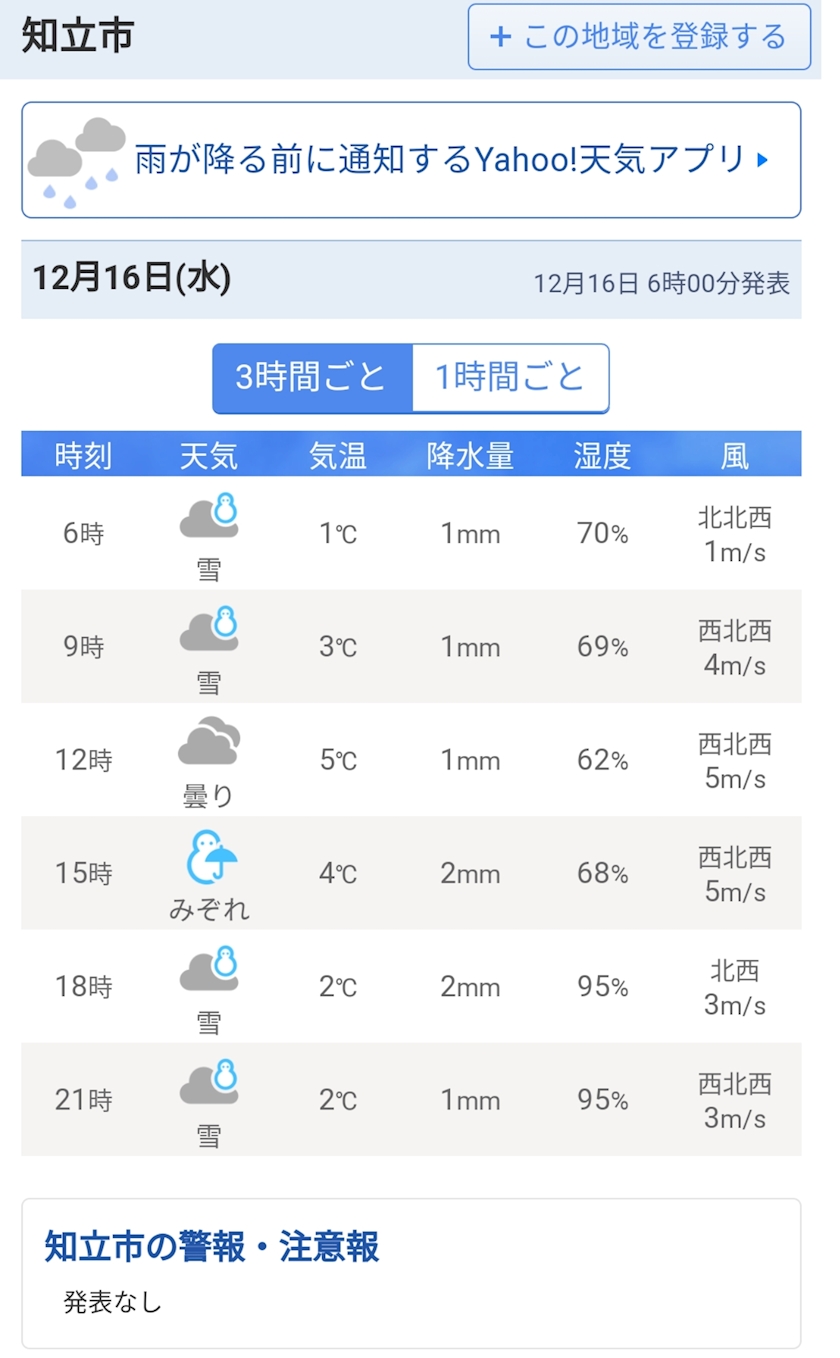This screenshot has height=1358, width=840.
Task: Click the sleet umbrella icon at 15時
Action: point(212,856)
